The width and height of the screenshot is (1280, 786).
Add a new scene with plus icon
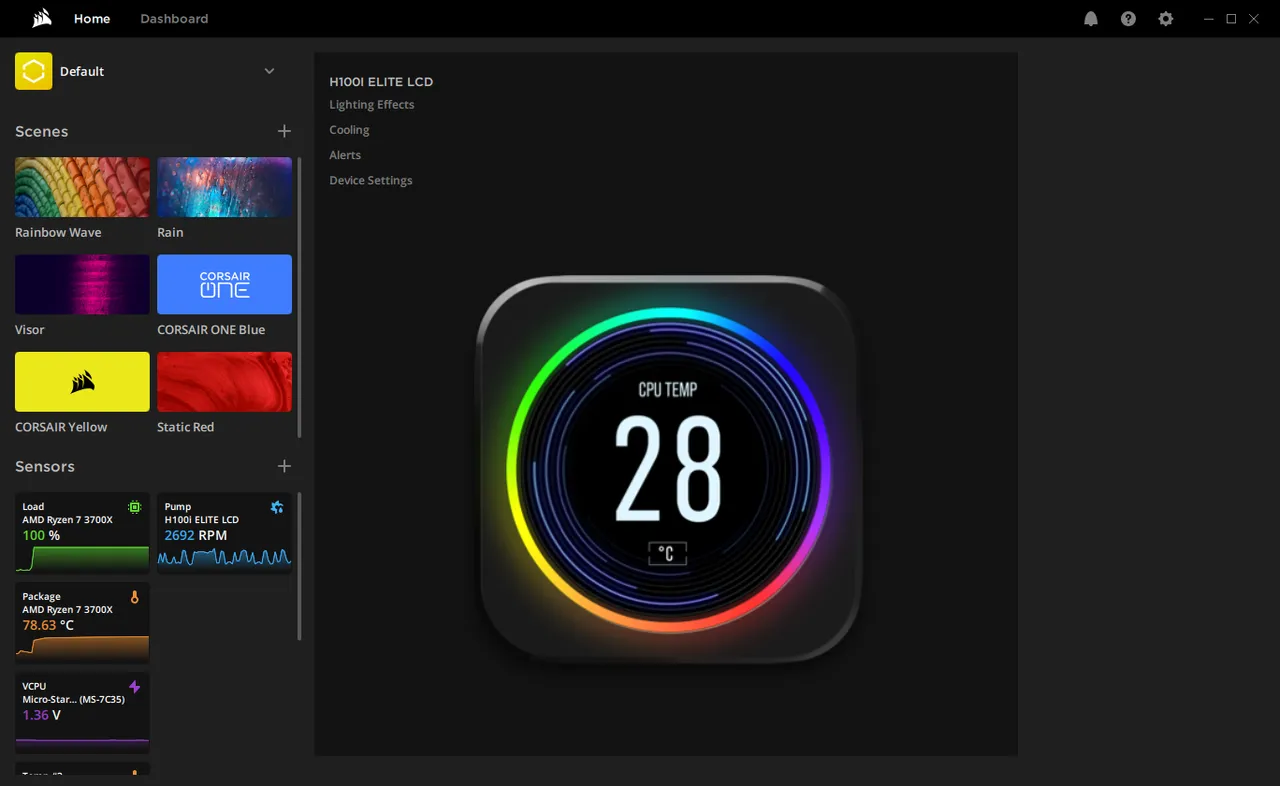pos(284,131)
